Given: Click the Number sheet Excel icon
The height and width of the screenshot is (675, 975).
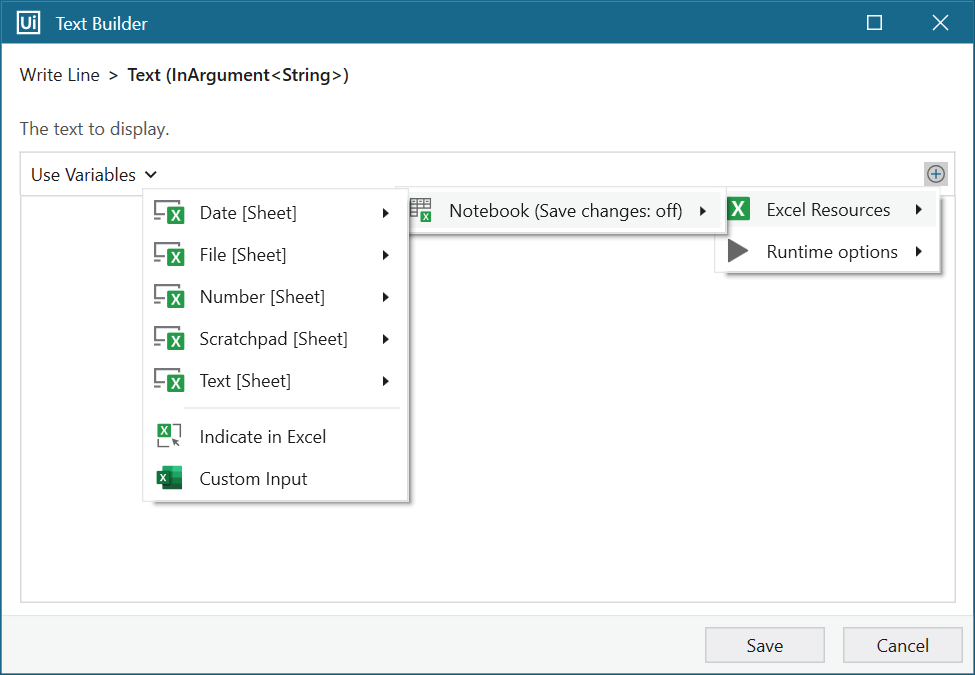Looking at the screenshot, I should (169, 297).
